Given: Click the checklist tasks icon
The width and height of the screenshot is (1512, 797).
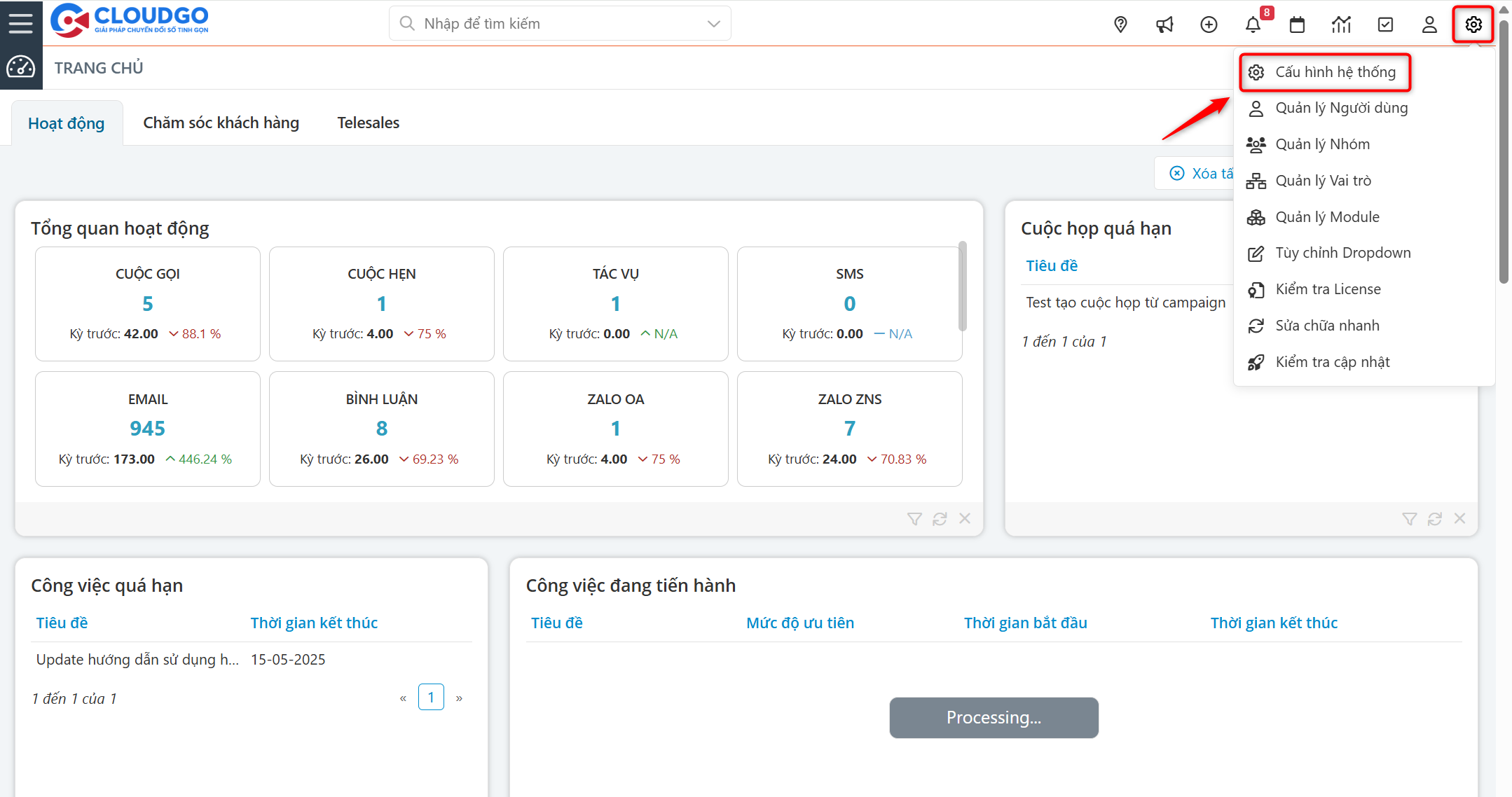Looking at the screenshot, I should point(1385,25).
